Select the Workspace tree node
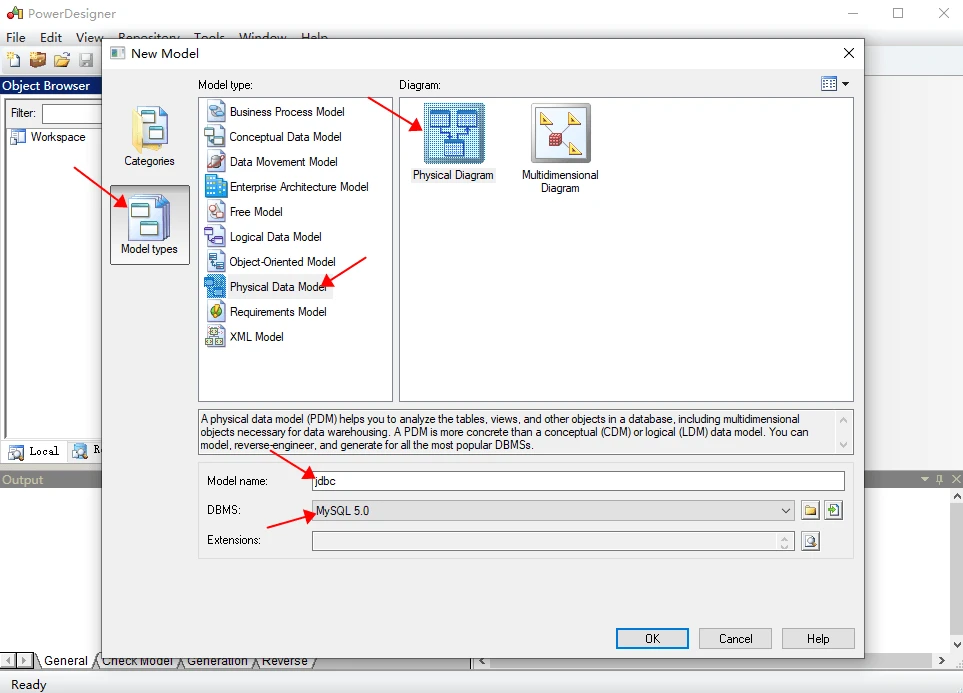 [58, 137]
